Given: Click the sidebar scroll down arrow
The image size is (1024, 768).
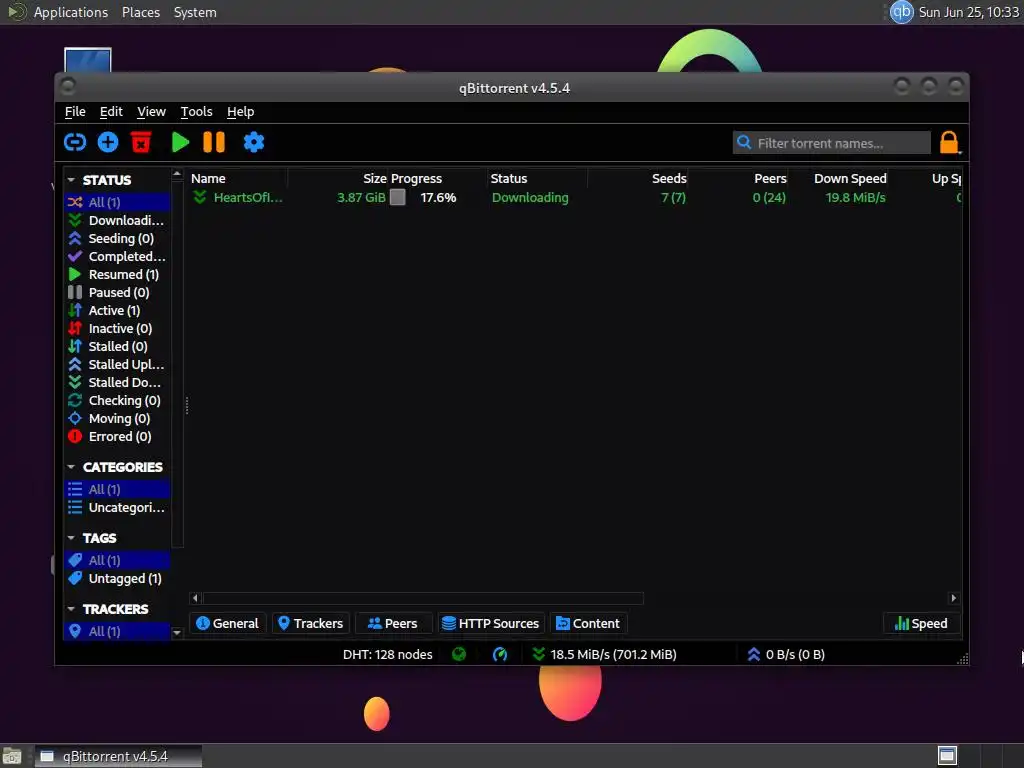Looking at the screenshot, I should click(x=177, y=632).
